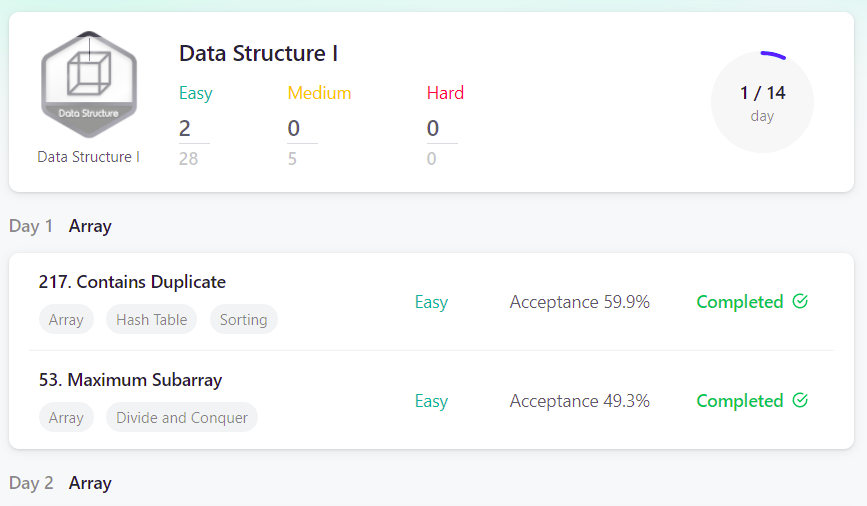Click the Day 1 Array section heading

point(60,226)
